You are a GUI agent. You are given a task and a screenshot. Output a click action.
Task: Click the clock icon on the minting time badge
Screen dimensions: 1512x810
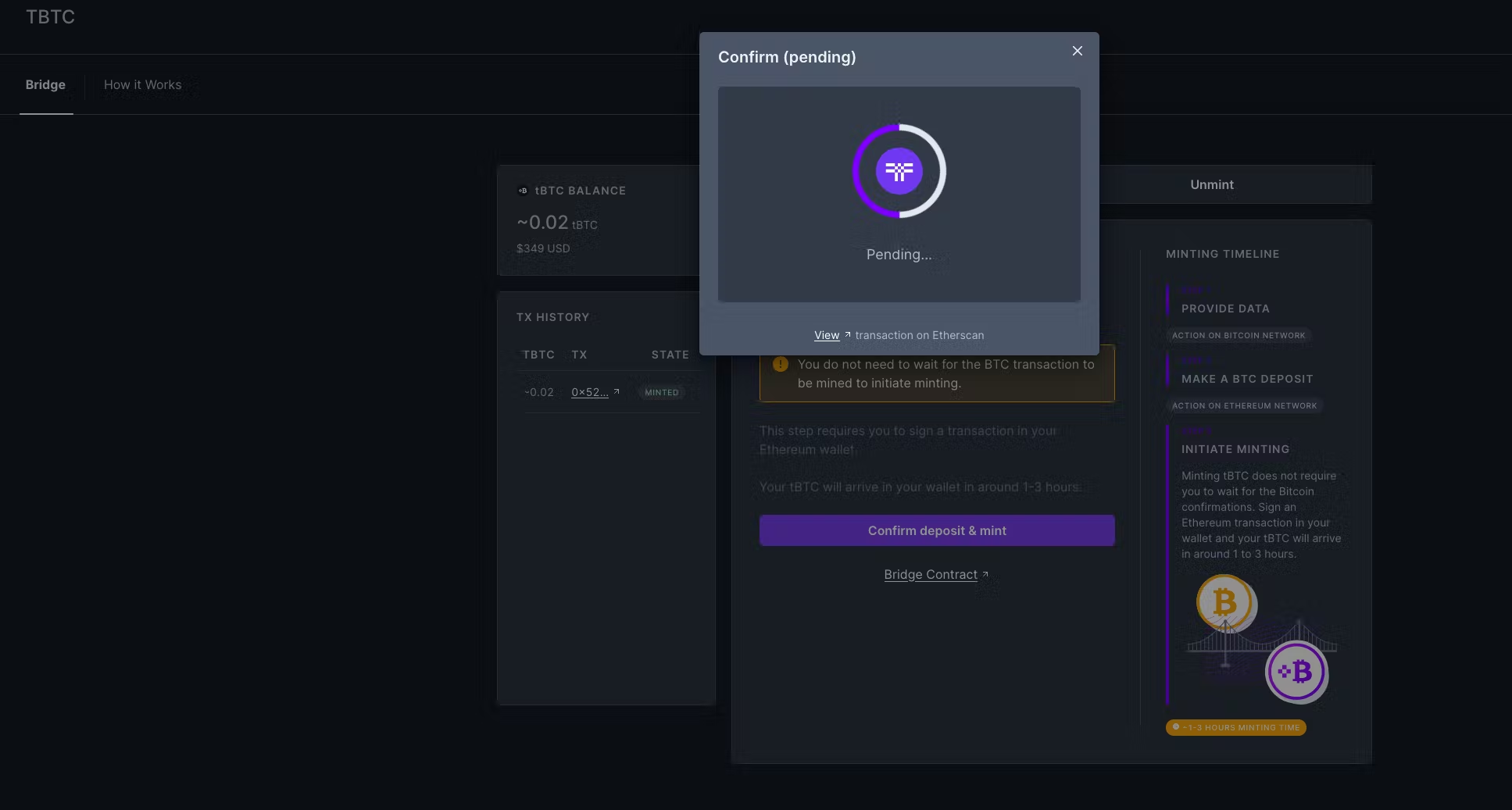1176,727
